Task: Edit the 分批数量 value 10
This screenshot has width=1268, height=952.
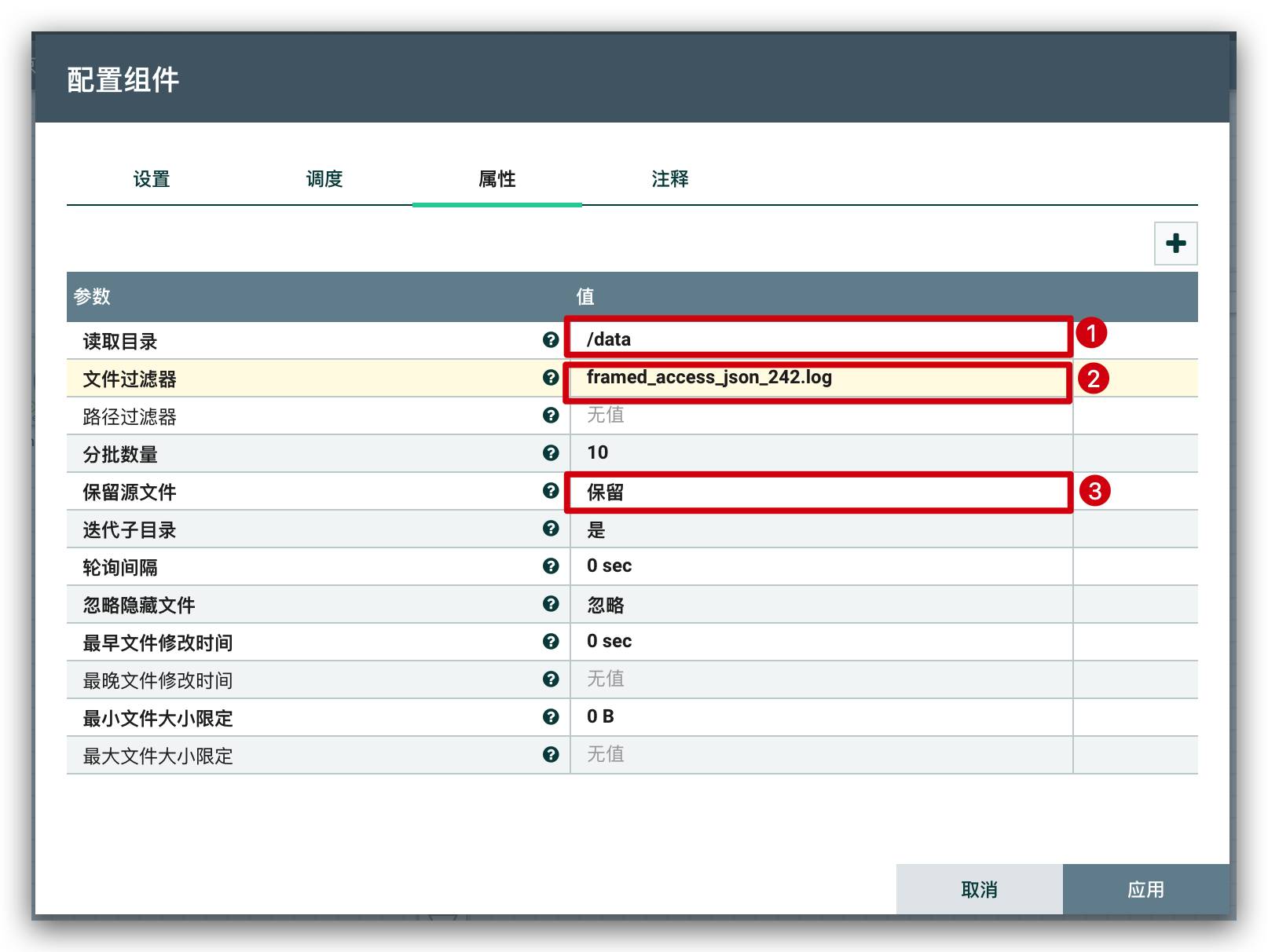Action: coord(817,452)
